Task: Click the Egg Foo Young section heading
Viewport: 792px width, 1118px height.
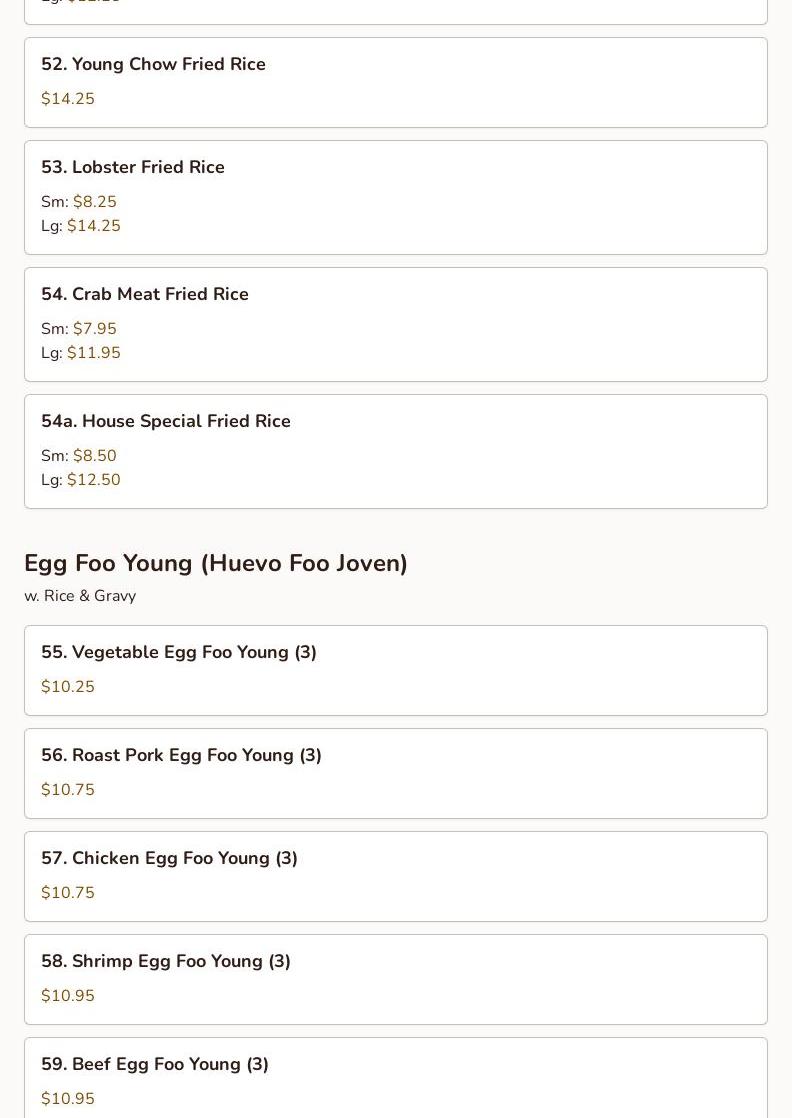Action: pos(216,563)
